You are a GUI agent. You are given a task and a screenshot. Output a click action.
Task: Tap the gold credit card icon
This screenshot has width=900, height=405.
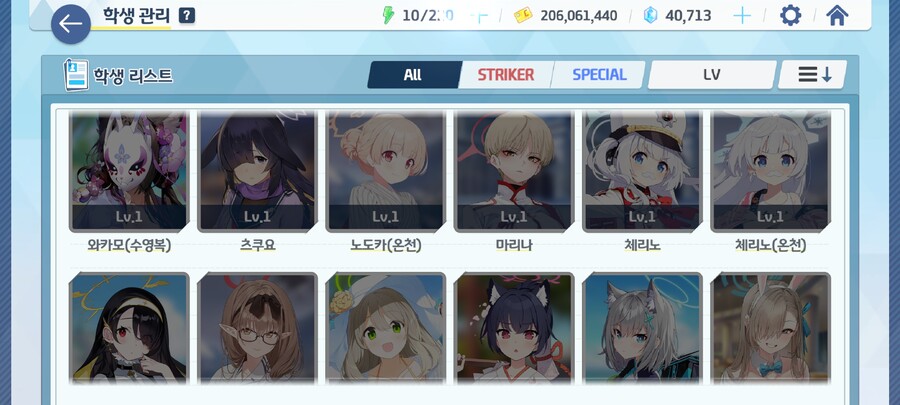pos(522,15)
